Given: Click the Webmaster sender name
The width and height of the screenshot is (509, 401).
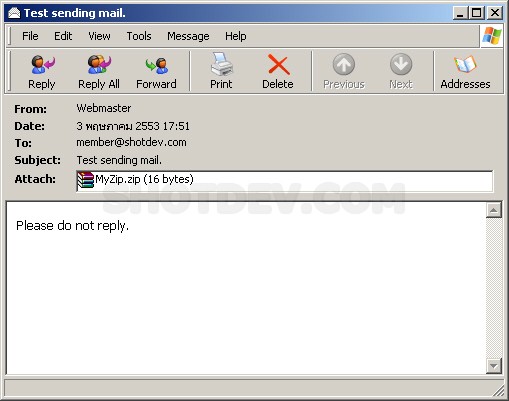Looking at the screenshot, I should point(104,108).
